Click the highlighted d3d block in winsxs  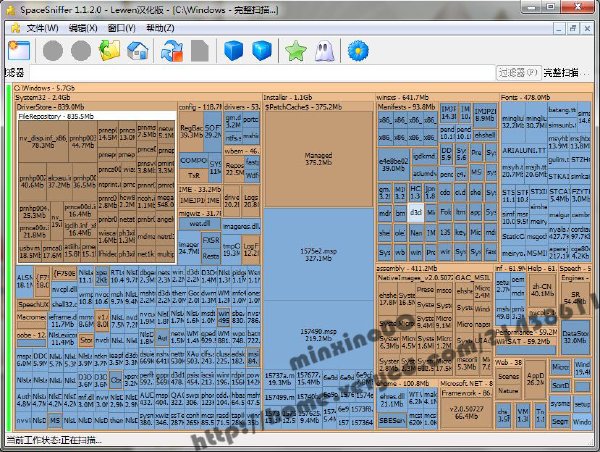[x=416, y=212]
